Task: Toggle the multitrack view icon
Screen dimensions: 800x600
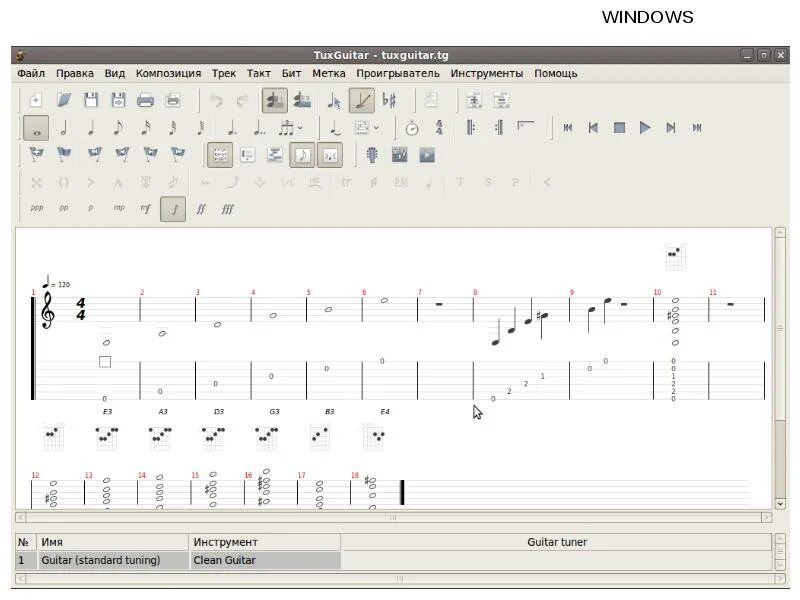Action: (274, 155)
